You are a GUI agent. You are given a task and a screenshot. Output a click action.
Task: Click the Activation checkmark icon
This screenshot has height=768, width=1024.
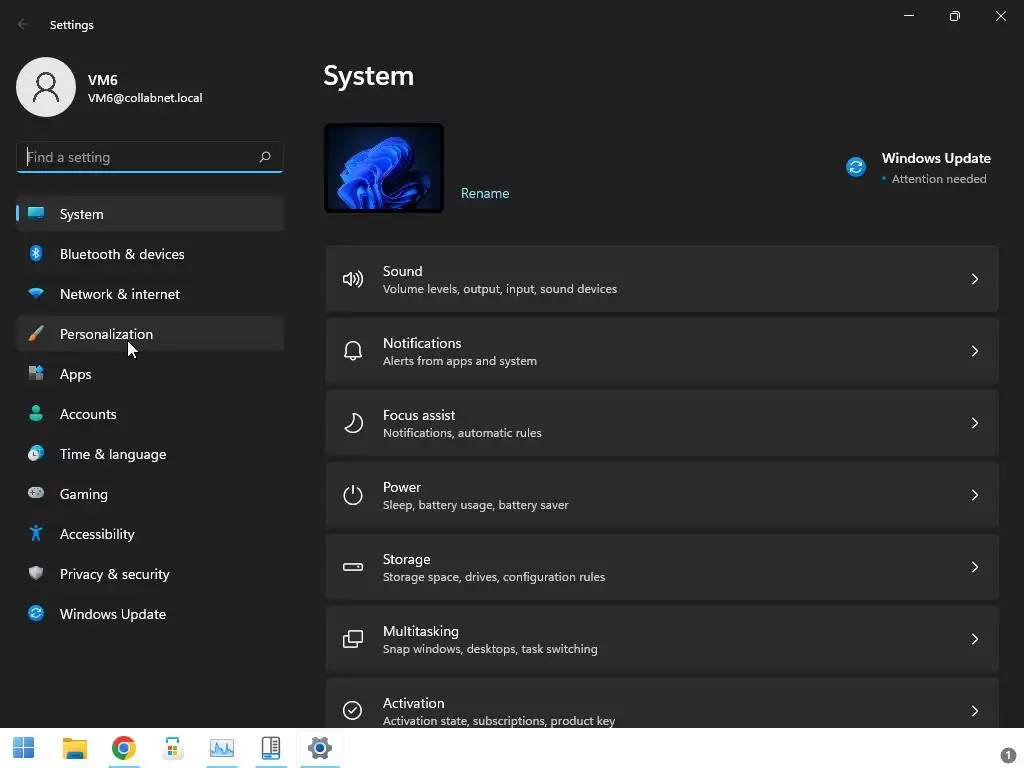[x=353, y=710]
